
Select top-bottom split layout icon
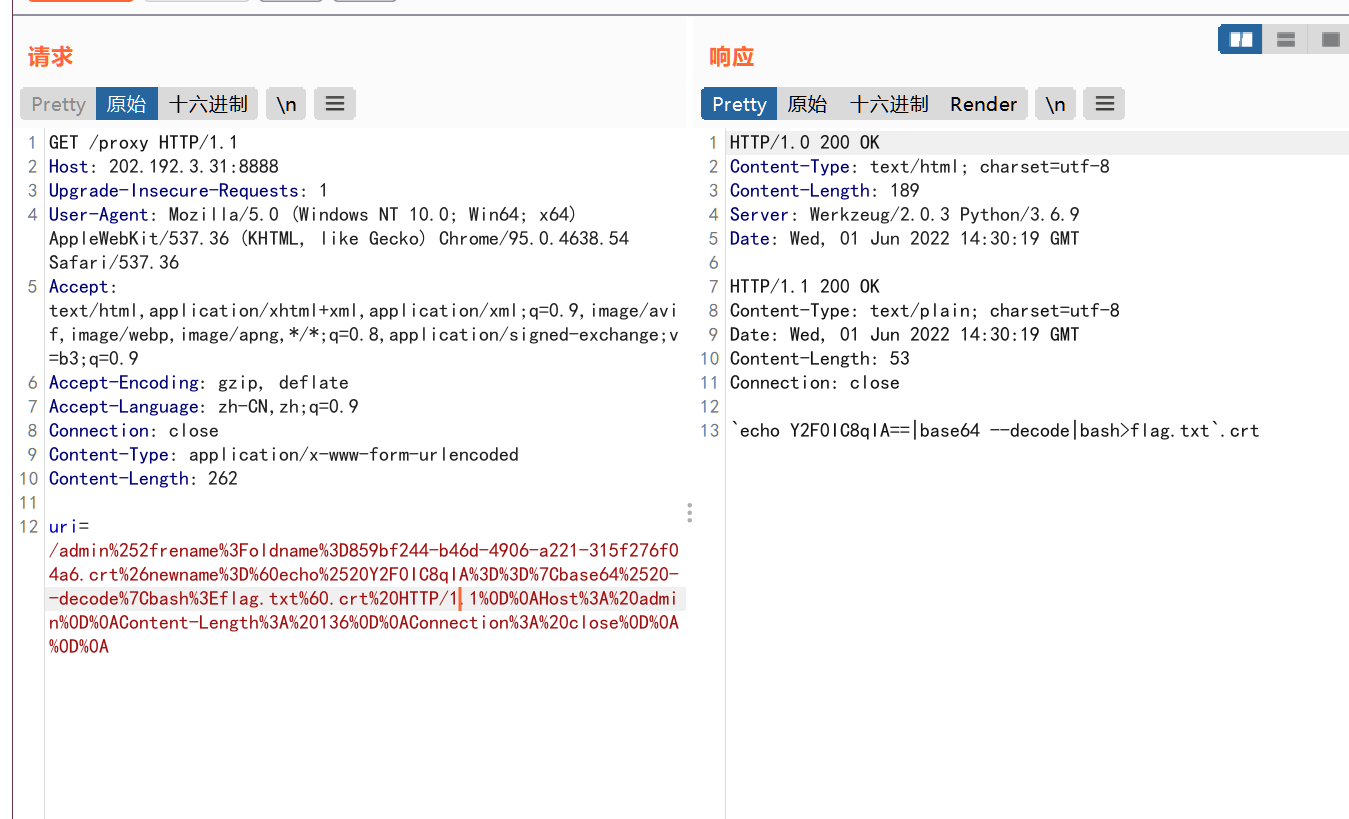[x=1286, y=40]
